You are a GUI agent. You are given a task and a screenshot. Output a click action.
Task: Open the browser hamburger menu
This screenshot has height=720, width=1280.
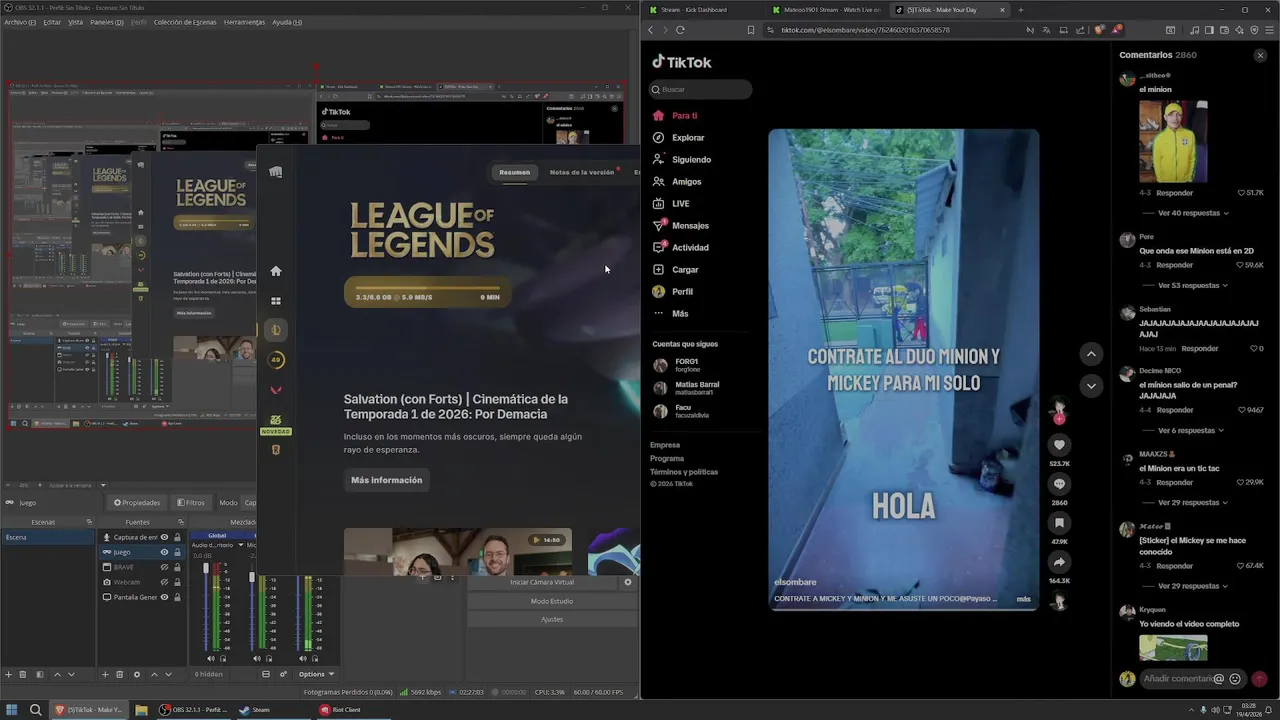point(1269,30)
